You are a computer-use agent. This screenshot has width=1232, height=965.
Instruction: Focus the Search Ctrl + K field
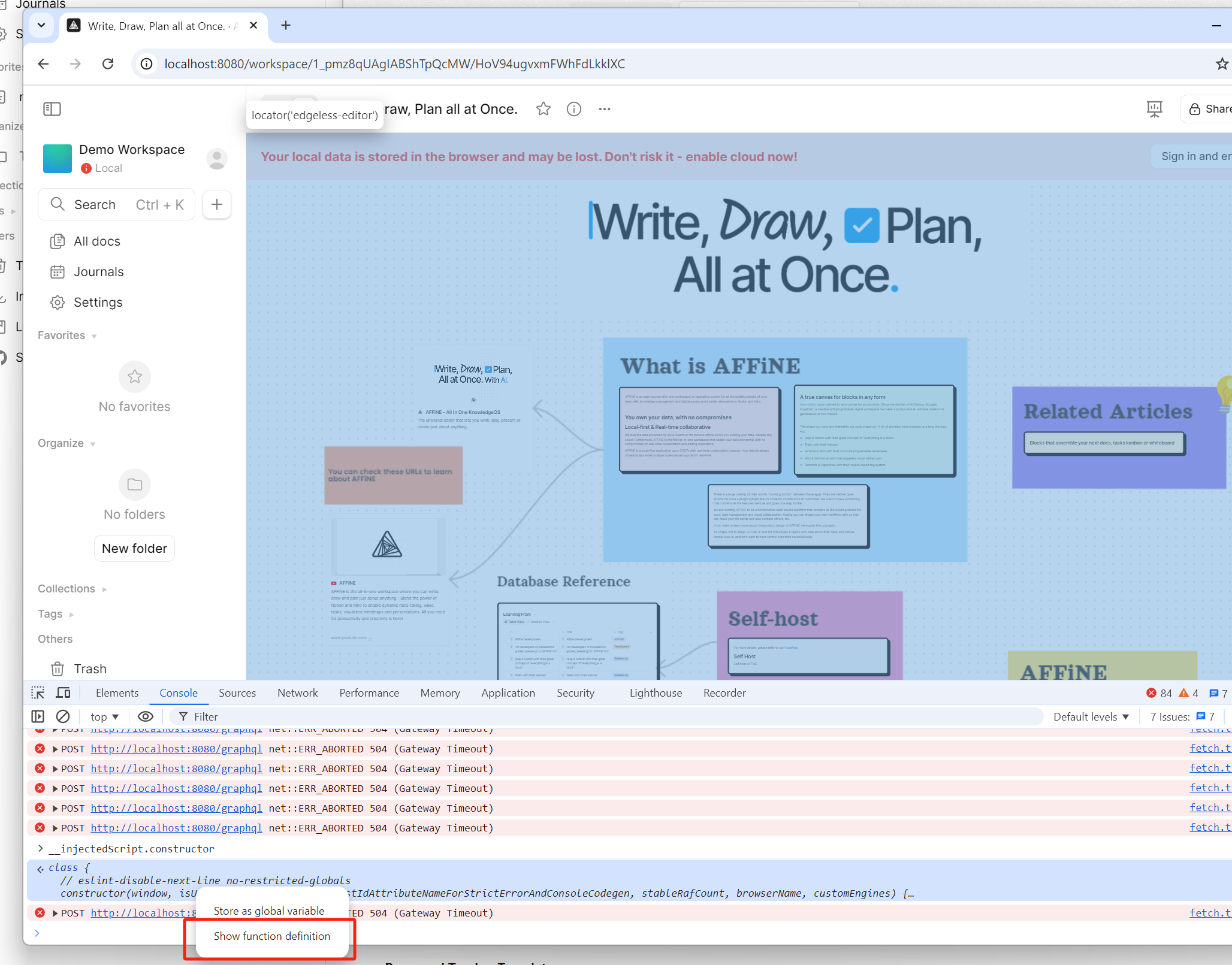(117, 205)
